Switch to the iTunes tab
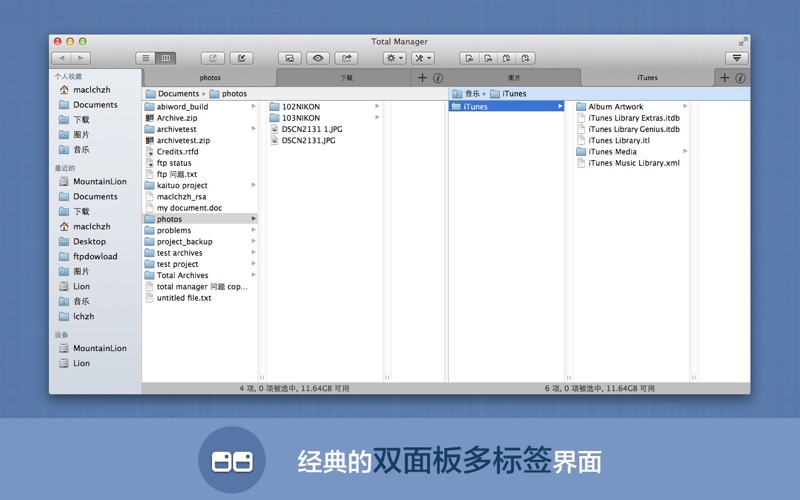Viewport: 800px width, 500px height. pos(647,78)
